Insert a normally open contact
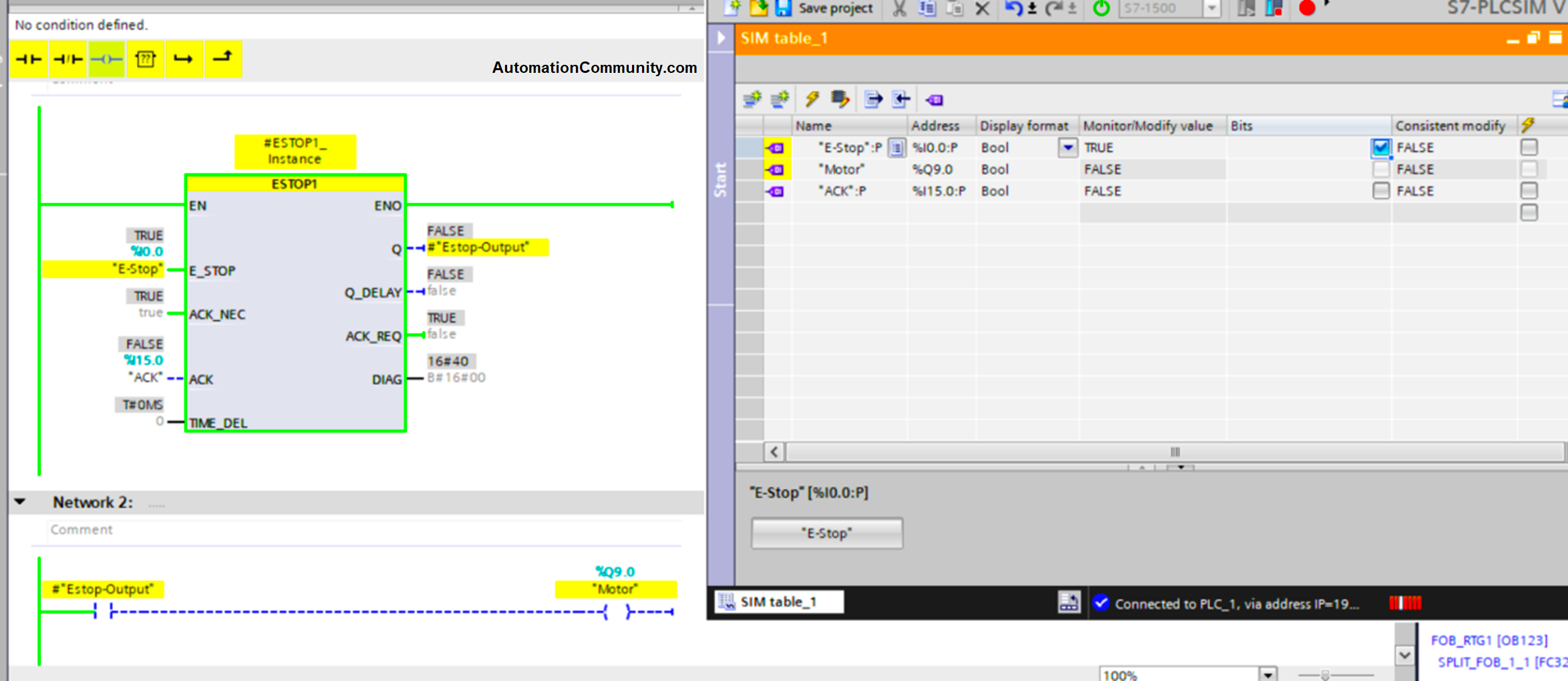Image resolution: width=1568 pixels, height=681 pixels. 29,59
